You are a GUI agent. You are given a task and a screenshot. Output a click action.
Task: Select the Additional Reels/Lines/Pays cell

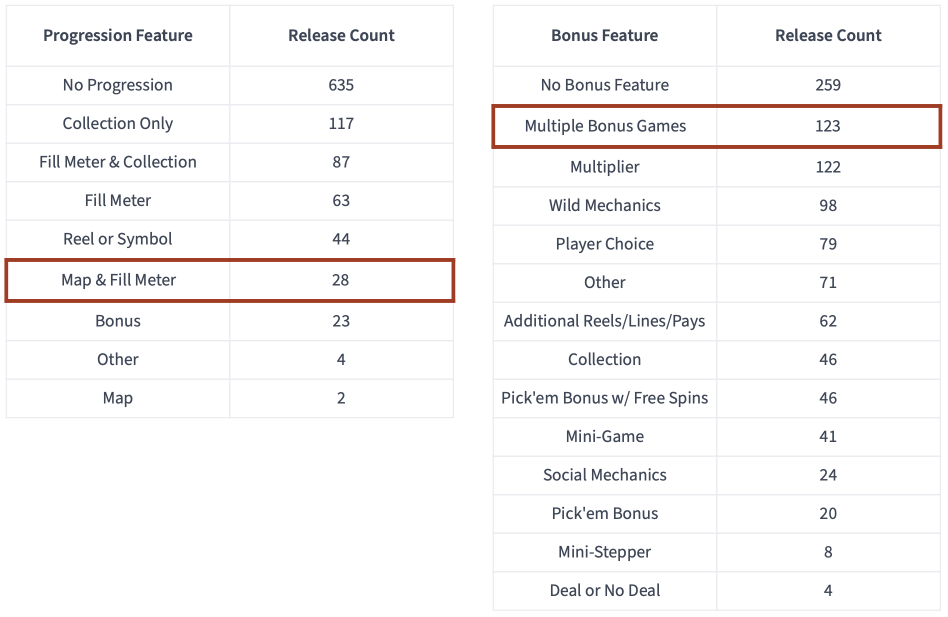coord(605,321)
